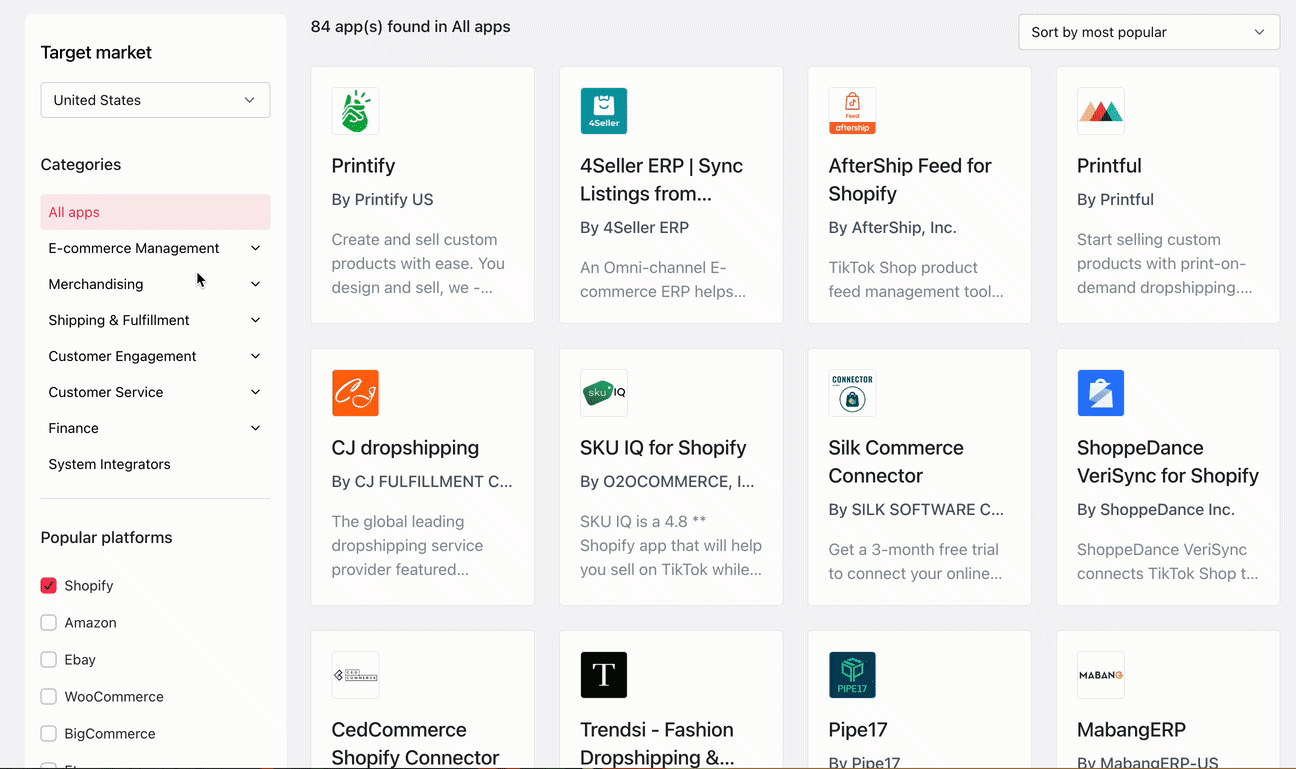Screen dimensions: 1296x769
Task: Open the CedCommerce Shopify Connector title link
Action: coord(415,743)
